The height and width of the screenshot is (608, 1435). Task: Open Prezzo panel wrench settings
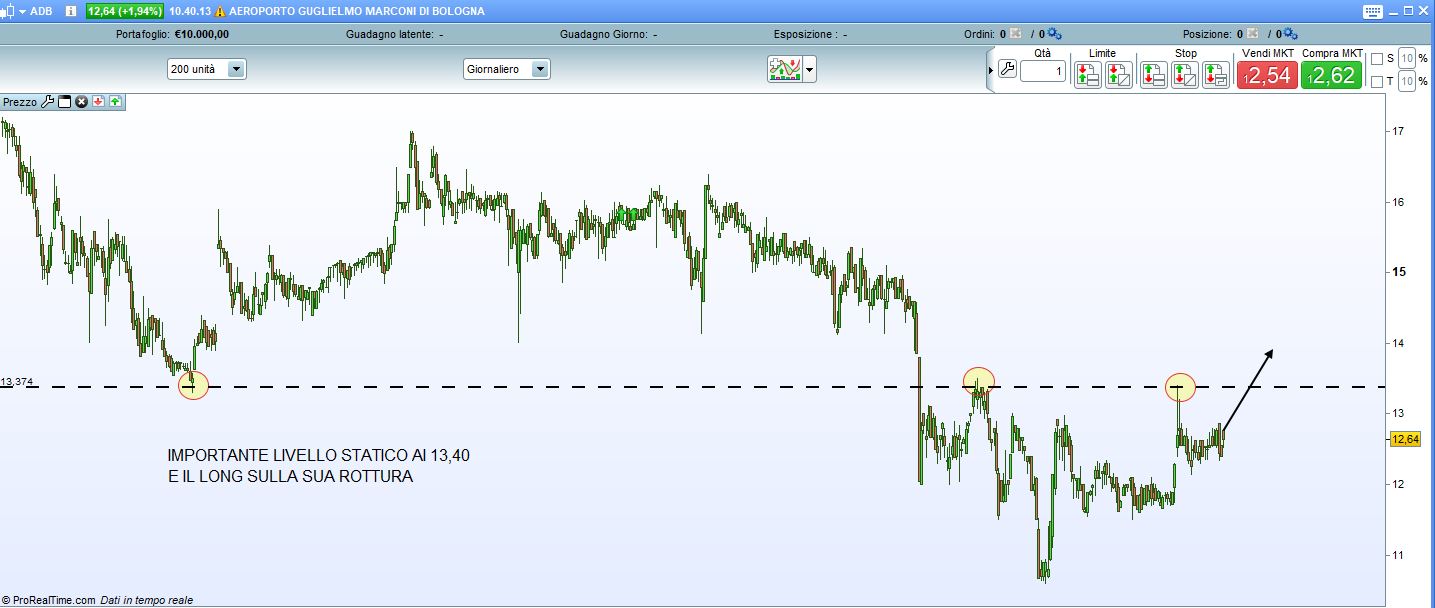click(x=47, y=102)
